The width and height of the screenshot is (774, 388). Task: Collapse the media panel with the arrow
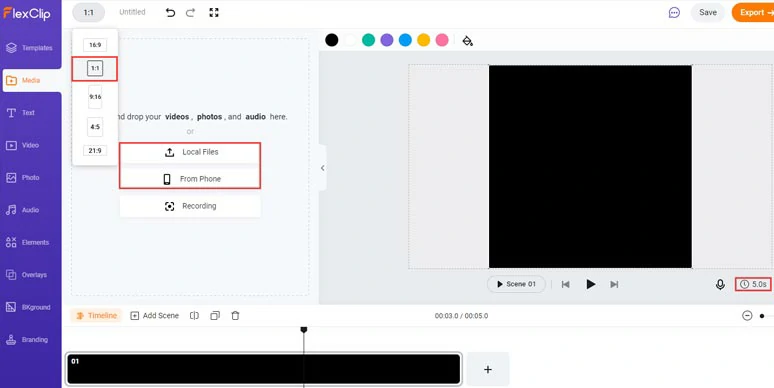(x=323, y=168)
